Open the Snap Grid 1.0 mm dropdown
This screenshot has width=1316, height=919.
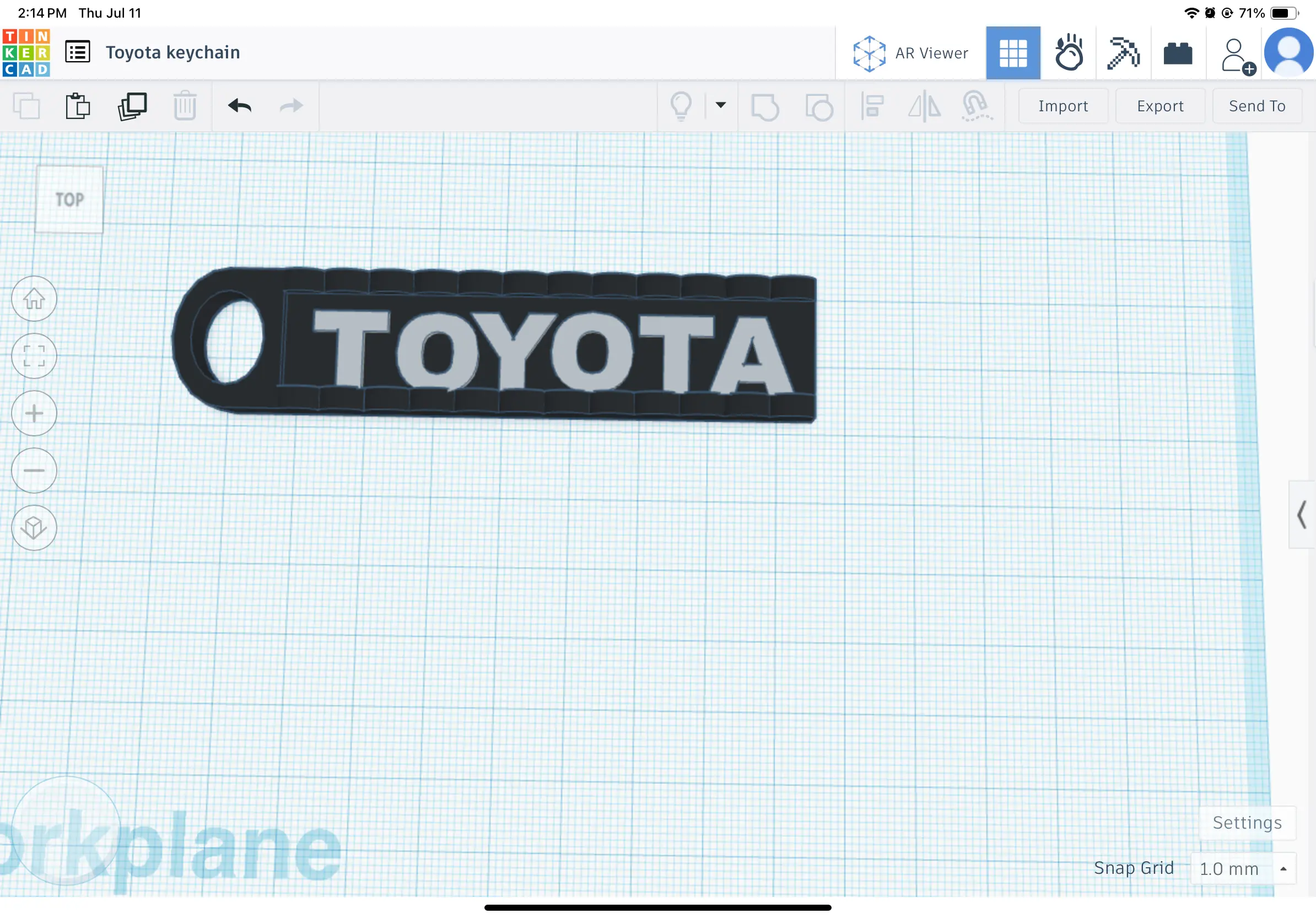point(1243,868)
